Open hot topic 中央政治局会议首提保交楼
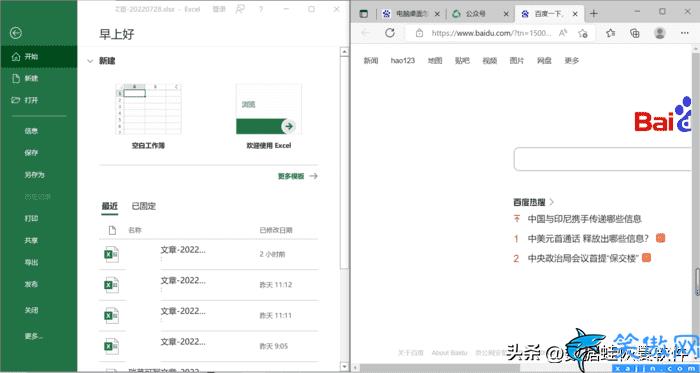The height and width of the screenshot is (373, 700). (x=583, y=258)
